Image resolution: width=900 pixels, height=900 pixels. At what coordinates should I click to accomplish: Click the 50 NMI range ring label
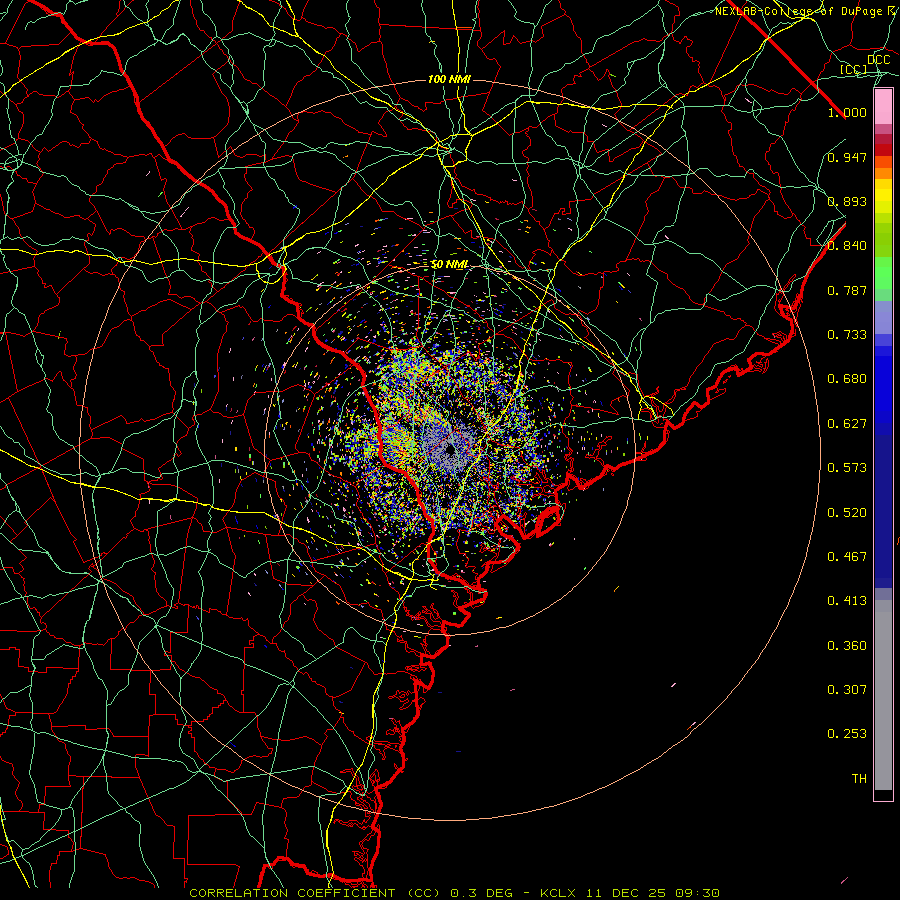[x=449, y=265]
